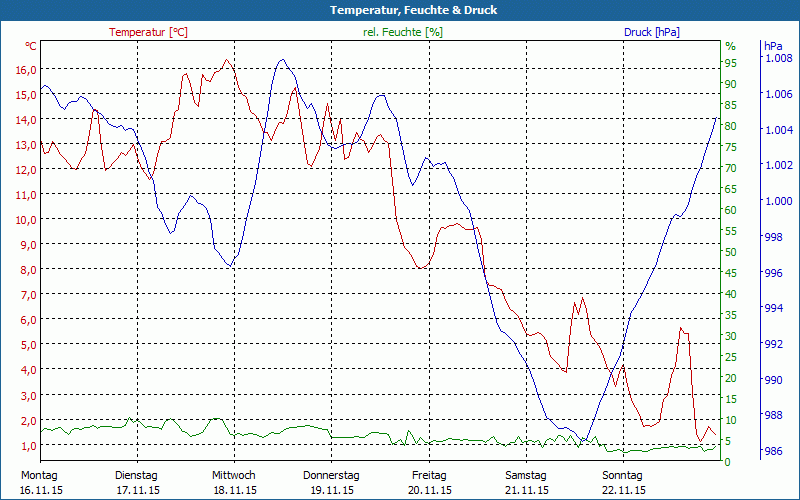The height and width of the screenshot is (500, 800).
Task: Select the Freitag 20.11.15 date label
Action: [x=428, y=482]
